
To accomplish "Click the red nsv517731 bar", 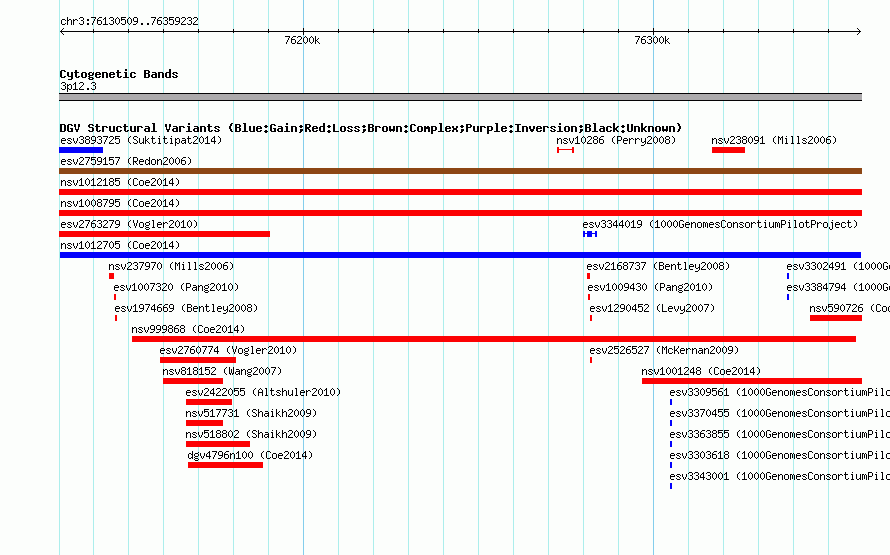I will click(204, 423).
